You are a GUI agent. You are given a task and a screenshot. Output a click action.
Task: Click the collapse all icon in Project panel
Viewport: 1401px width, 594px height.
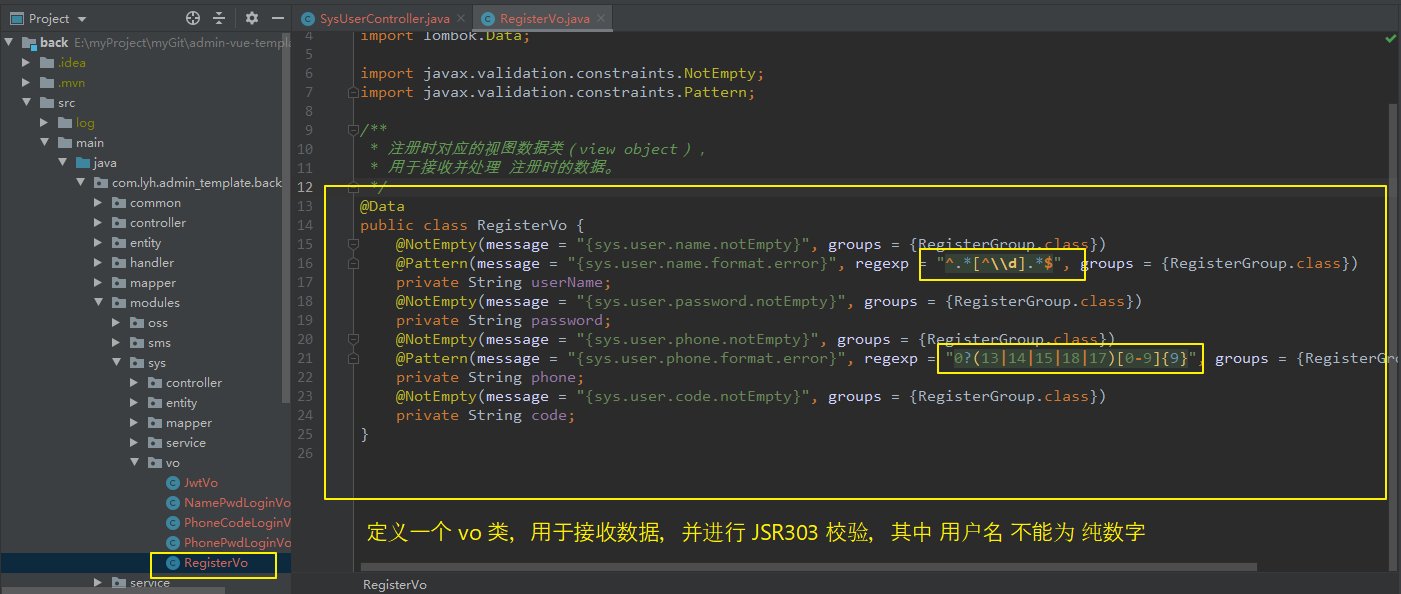click(220, 18)
